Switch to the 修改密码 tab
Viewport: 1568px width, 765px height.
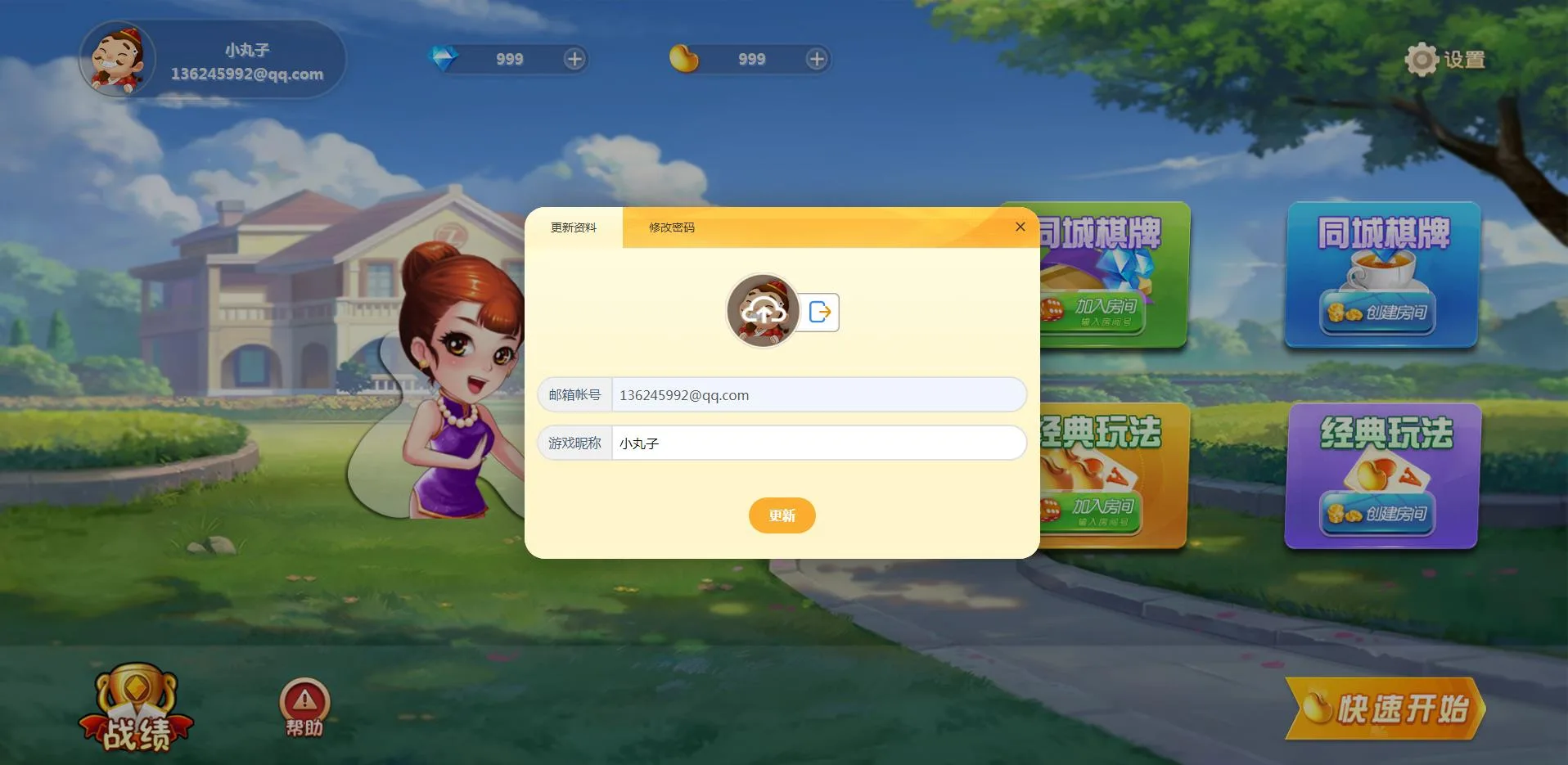(671, 227)
